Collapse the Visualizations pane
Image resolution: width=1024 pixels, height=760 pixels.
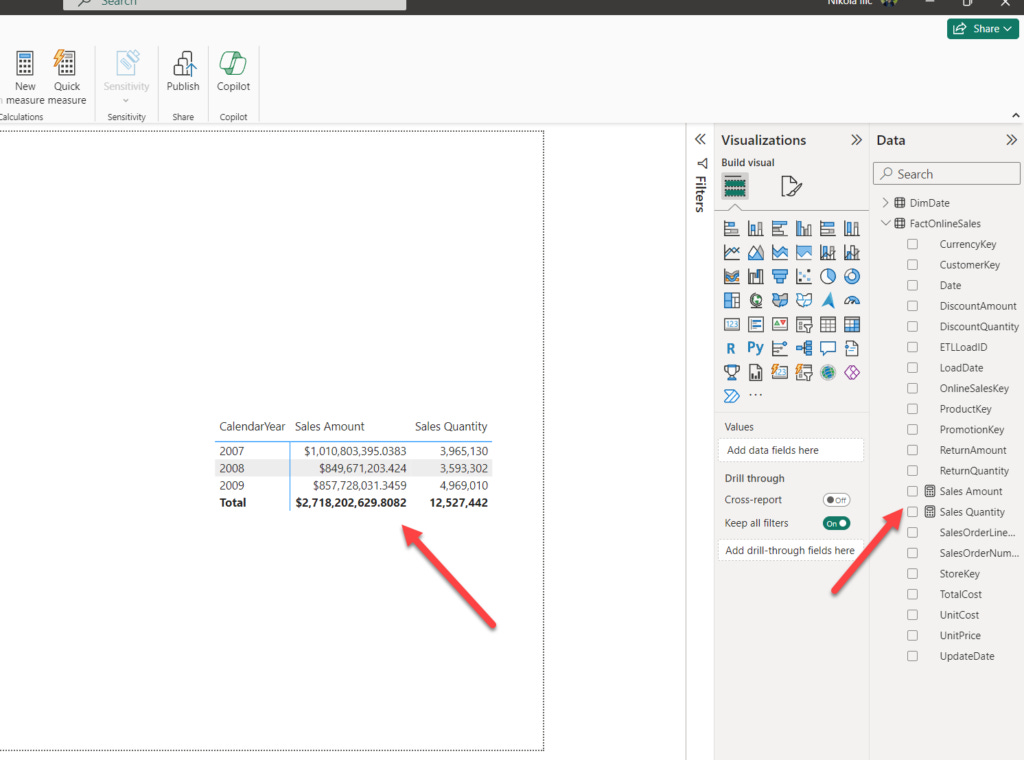tap(856, 140)
